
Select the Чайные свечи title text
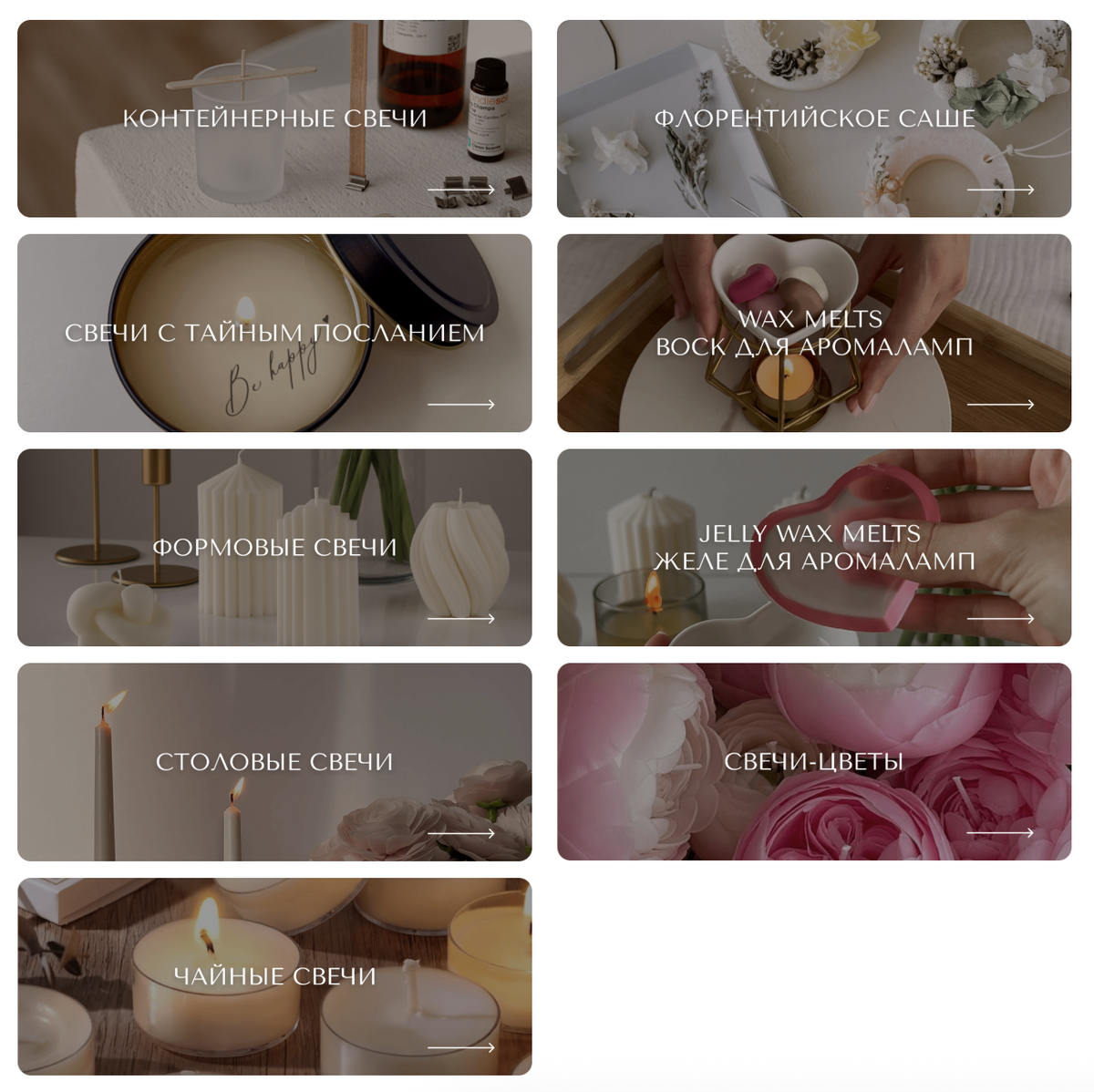tap(274, 976)
